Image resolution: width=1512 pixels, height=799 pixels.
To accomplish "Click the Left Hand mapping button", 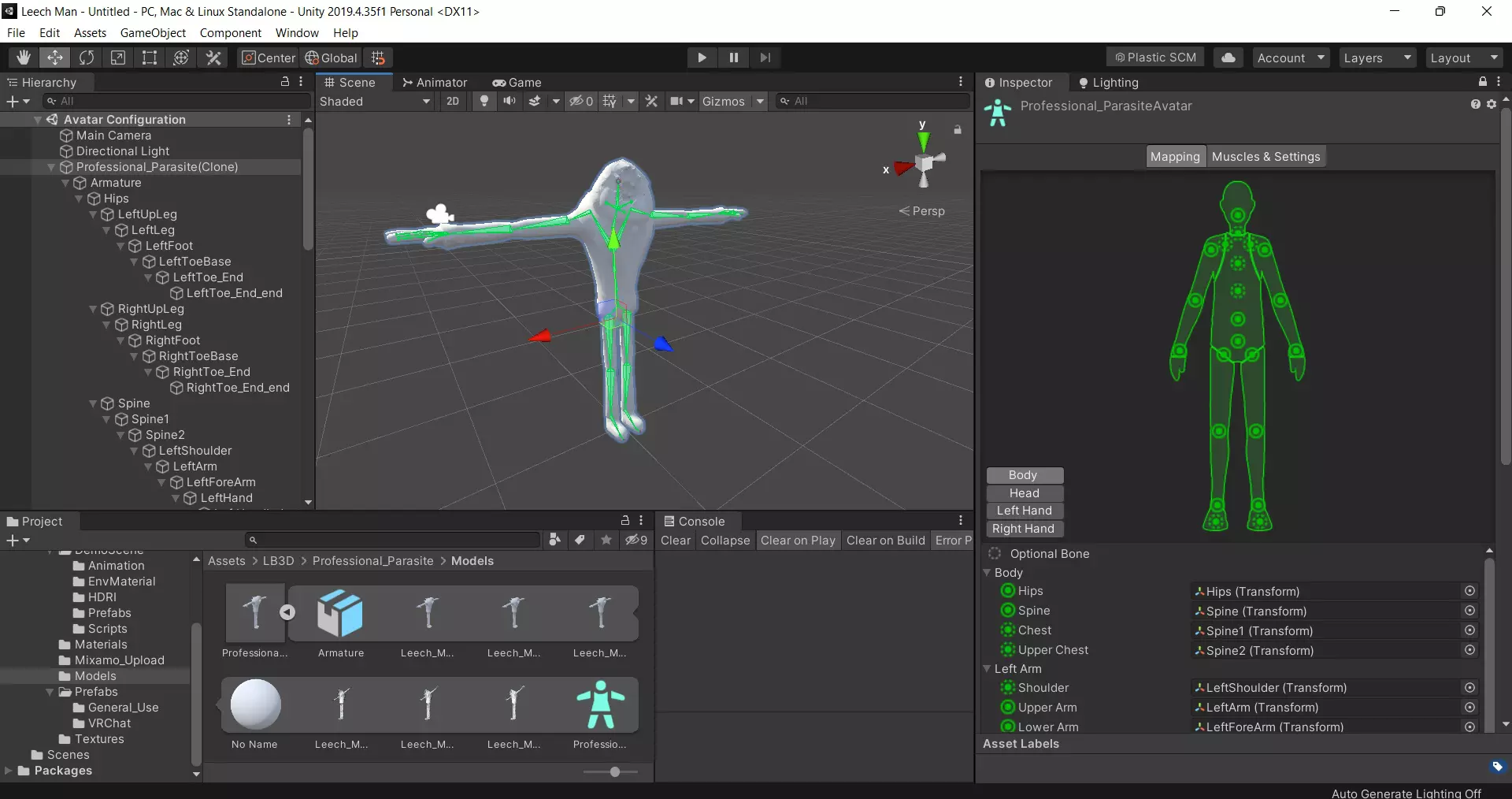I will 1024,511.
